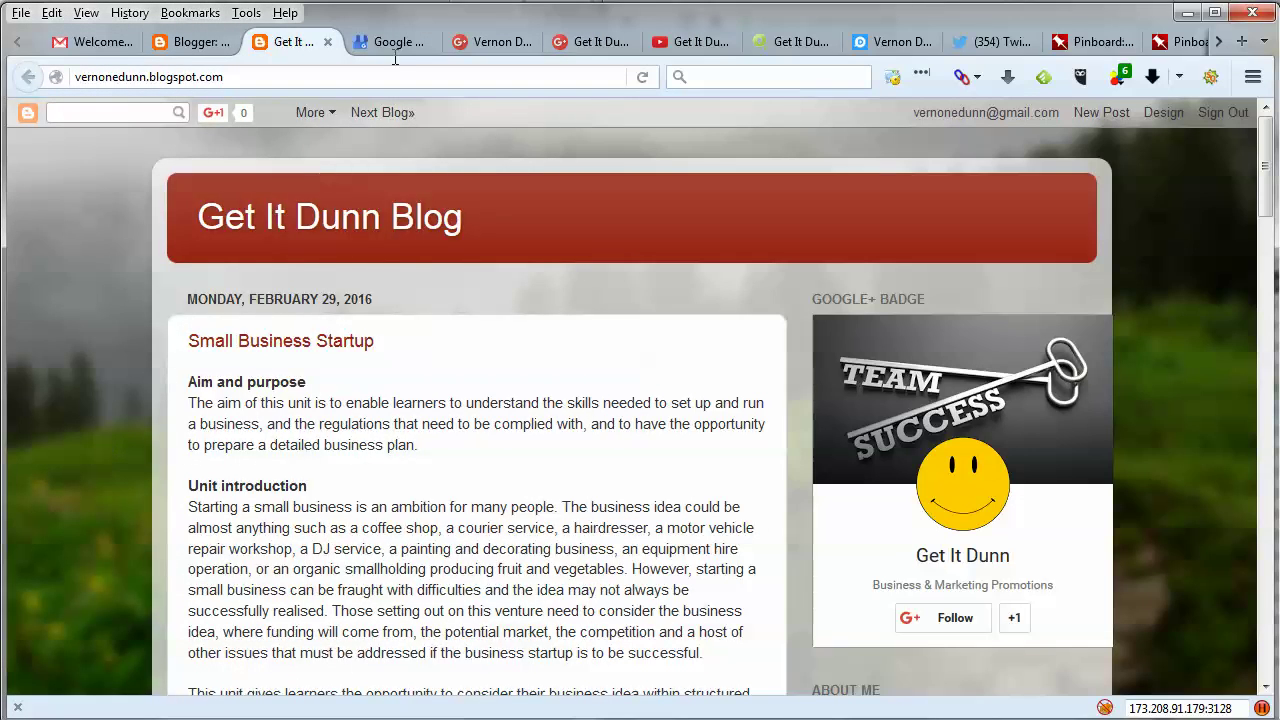Click the Hootsuite owl toolbar icon
The image size is (1280, 720).
coord(1080,77)
